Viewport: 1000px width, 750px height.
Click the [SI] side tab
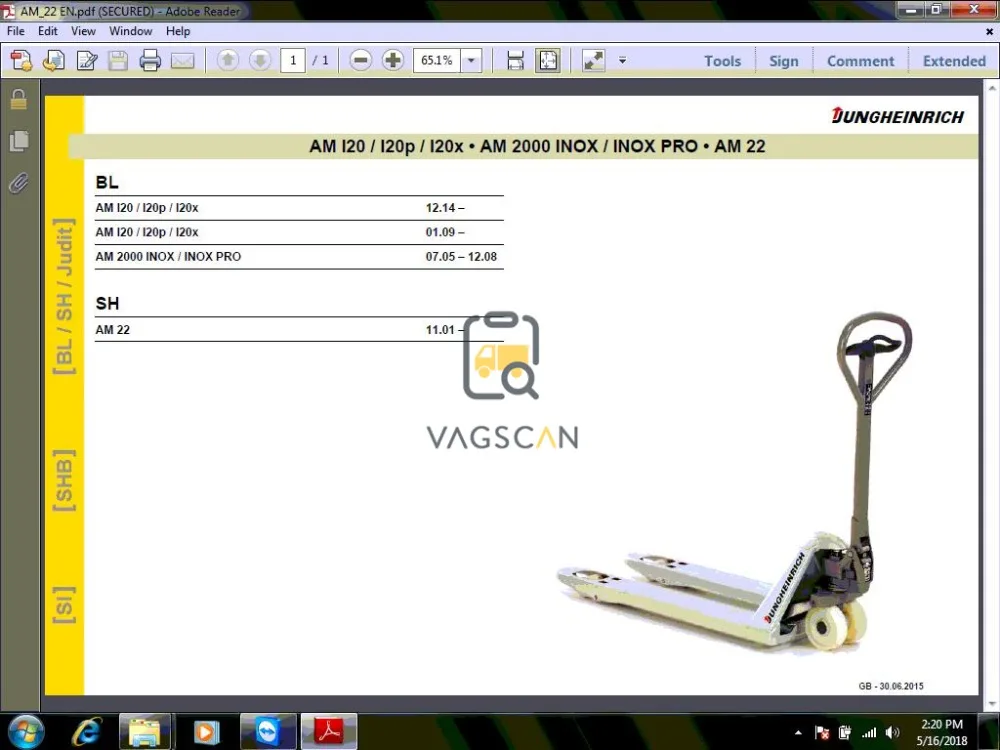(64, 605)
